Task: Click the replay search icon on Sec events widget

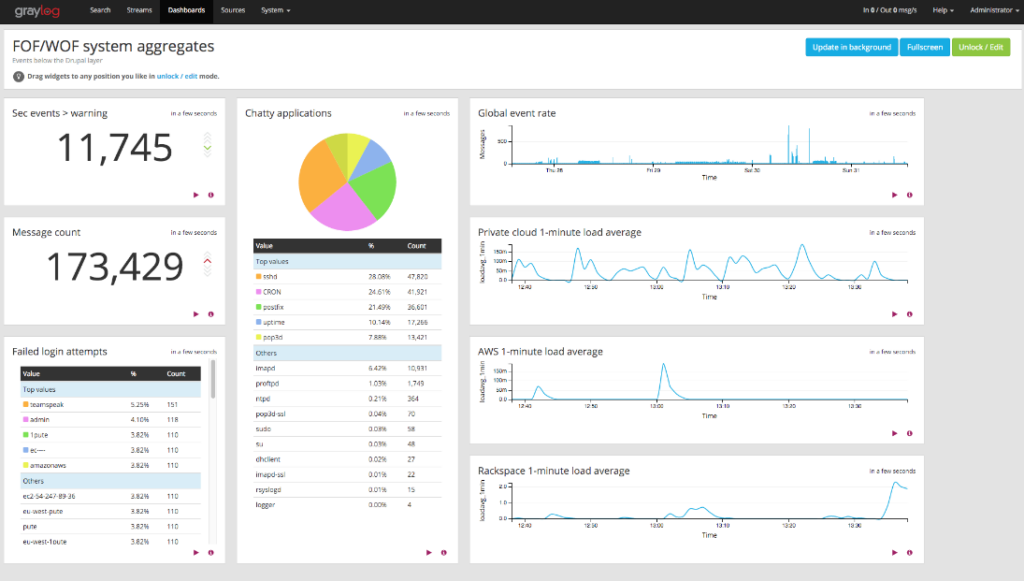Action: click(196, 195)
